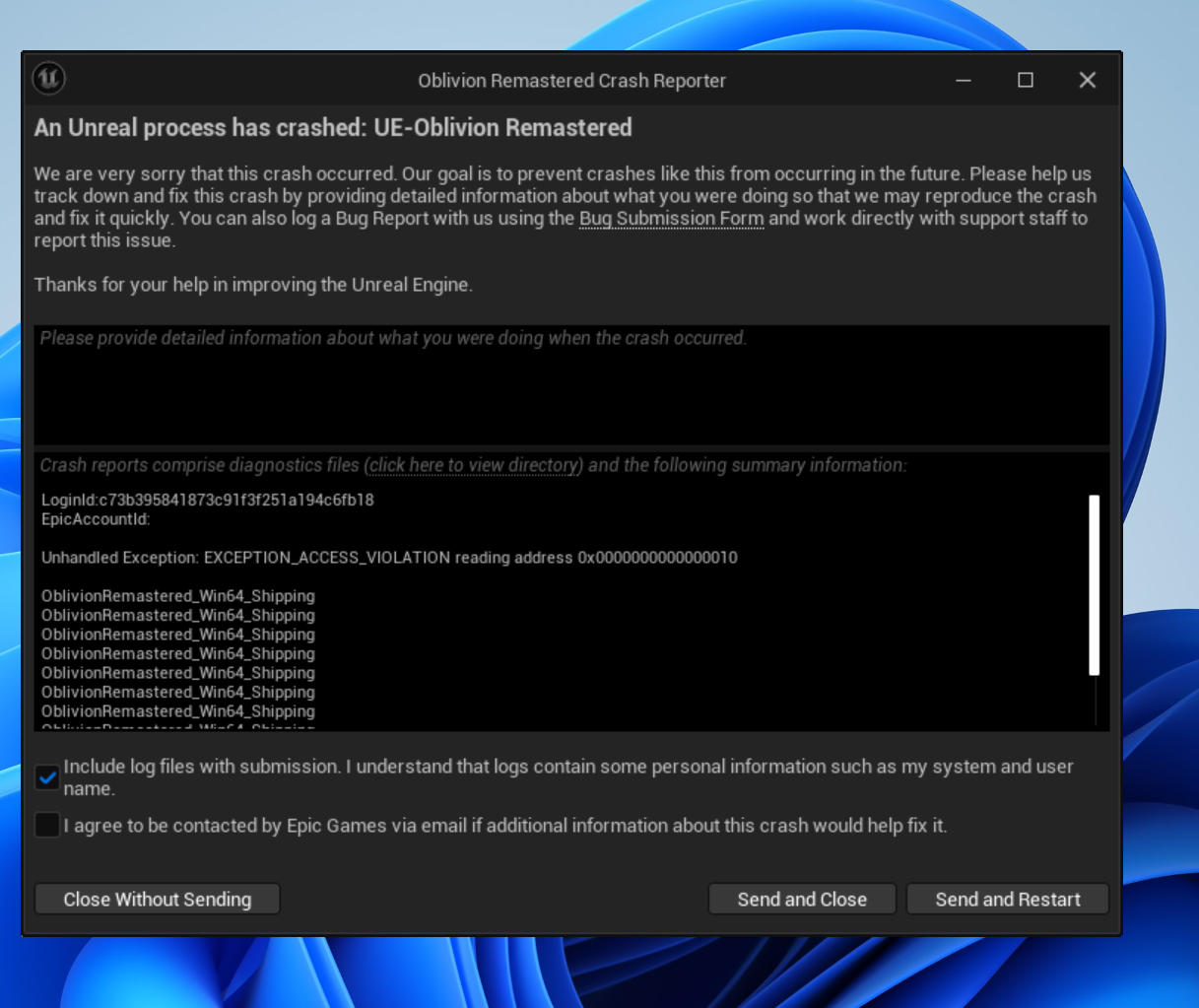The height and width of the screenshot is (1008, 1199).
Task: Uncheck the include log files checkbox
Action: [x=47, y=777]
